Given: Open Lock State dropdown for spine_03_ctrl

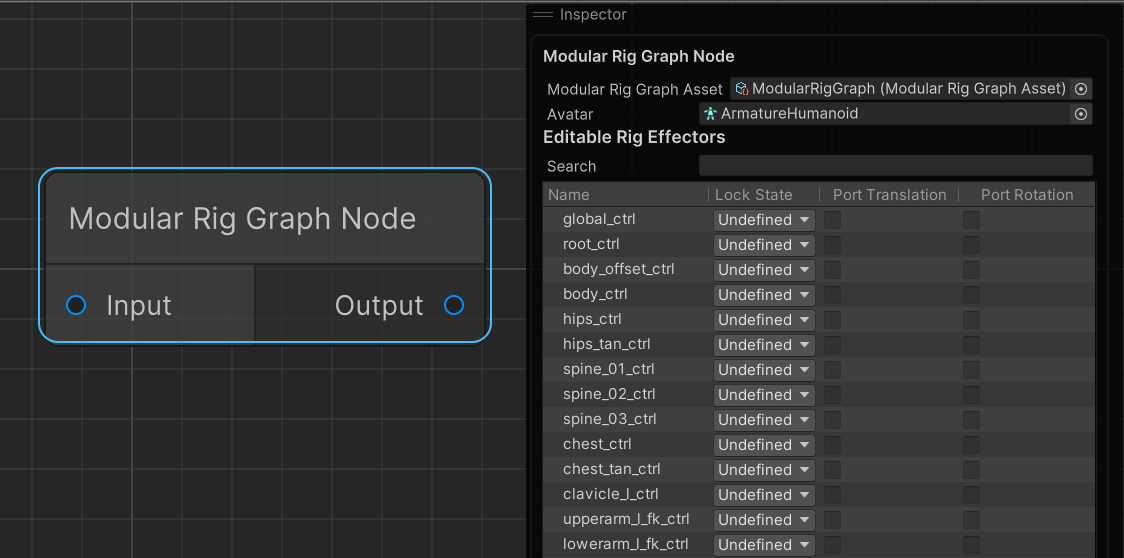Looking at the screenshot, I should 764,420.
